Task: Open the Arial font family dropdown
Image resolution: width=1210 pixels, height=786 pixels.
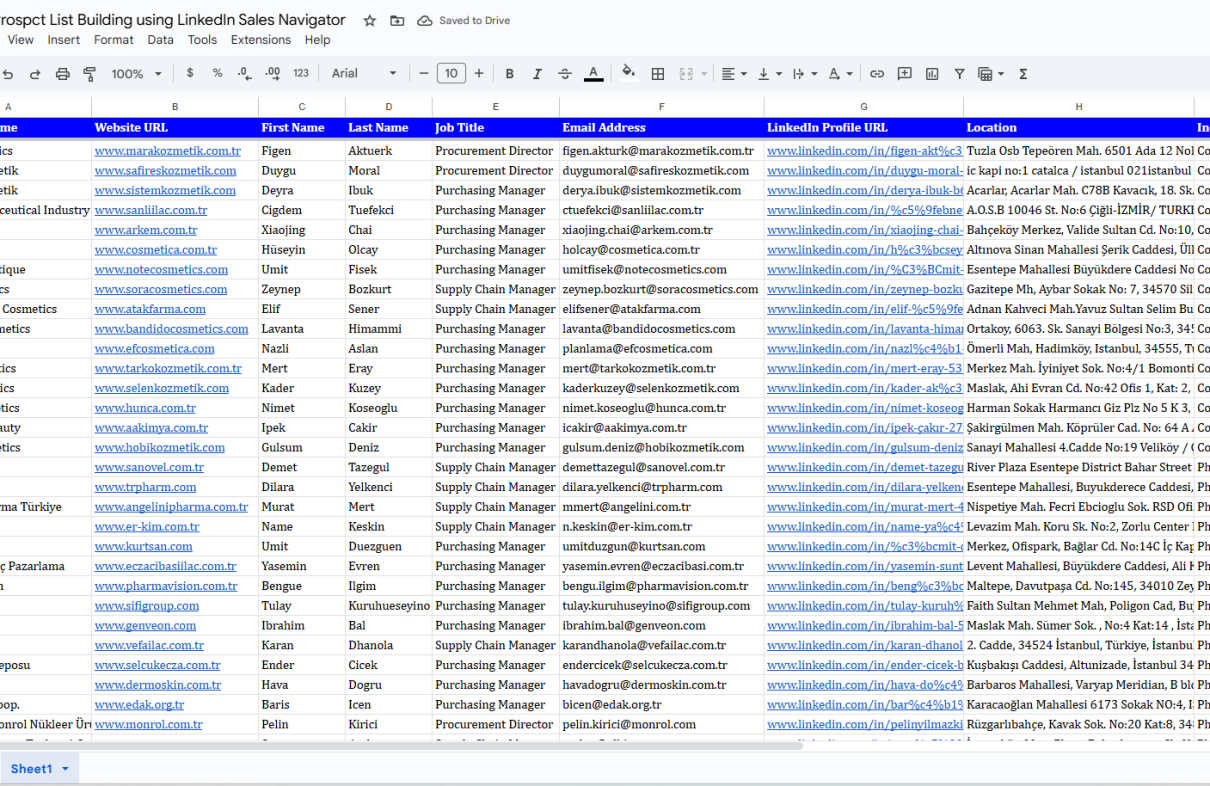Action: 364,73
